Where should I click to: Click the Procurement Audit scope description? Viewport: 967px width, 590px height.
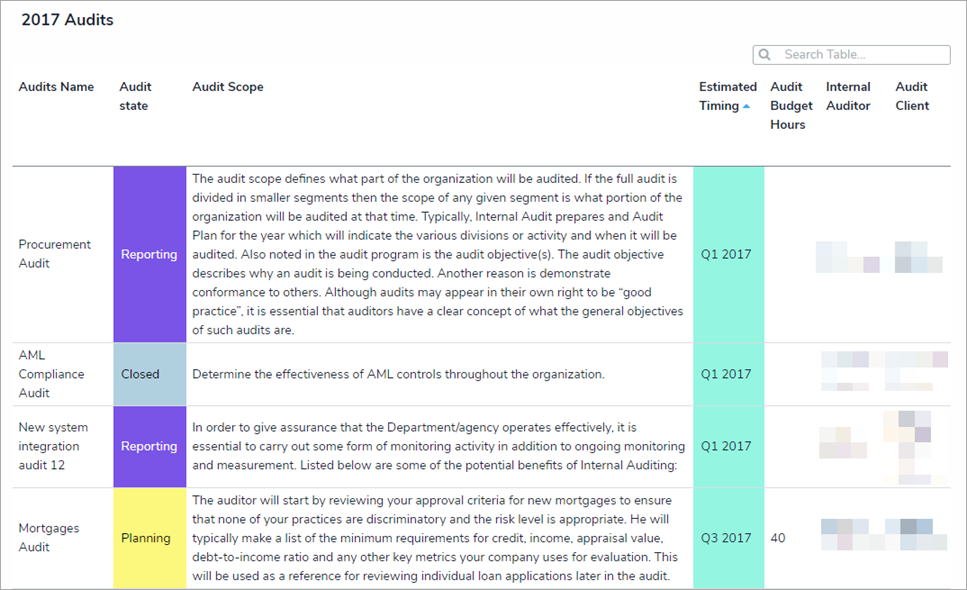click(x=438, y=254)
